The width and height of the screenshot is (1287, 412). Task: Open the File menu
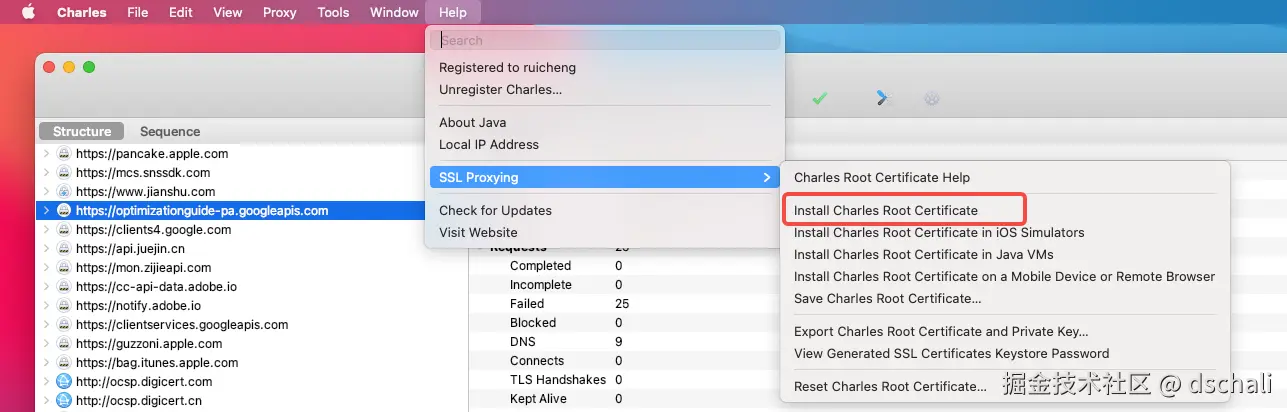(138, 12)
